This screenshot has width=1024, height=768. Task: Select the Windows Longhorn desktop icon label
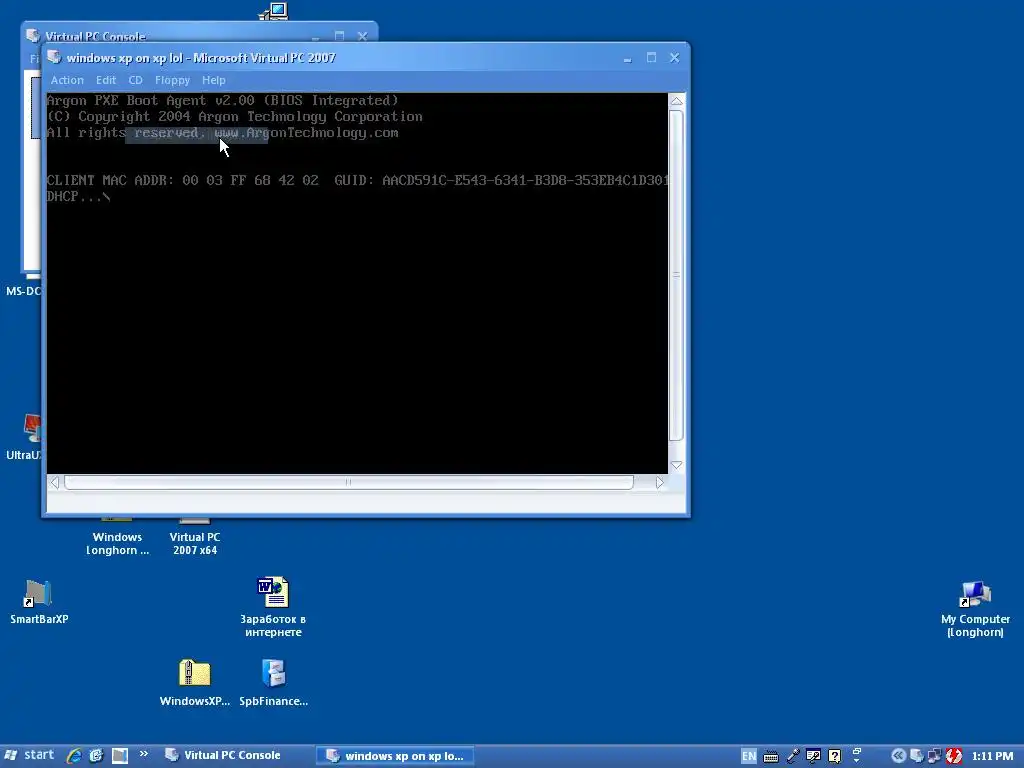click(118, 543)
